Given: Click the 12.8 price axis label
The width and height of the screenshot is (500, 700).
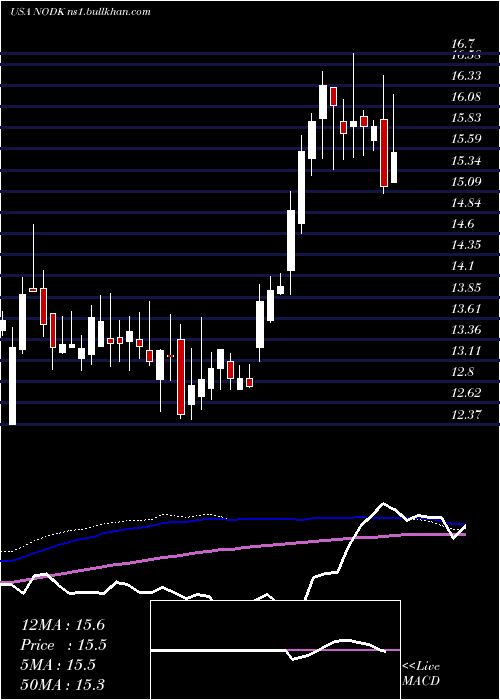Looking at the screenshot, I should 462,372.
